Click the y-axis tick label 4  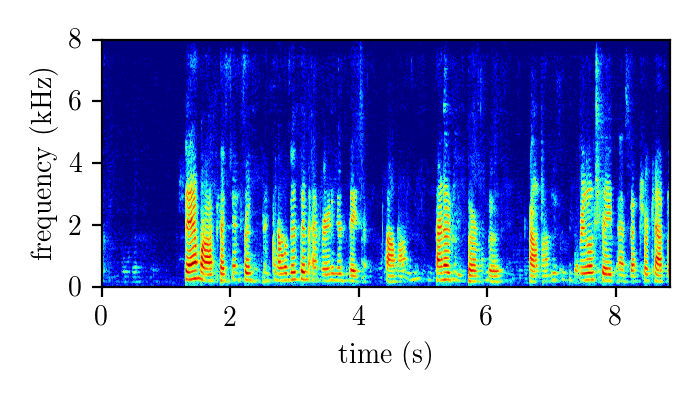click(x=75, y=163)
